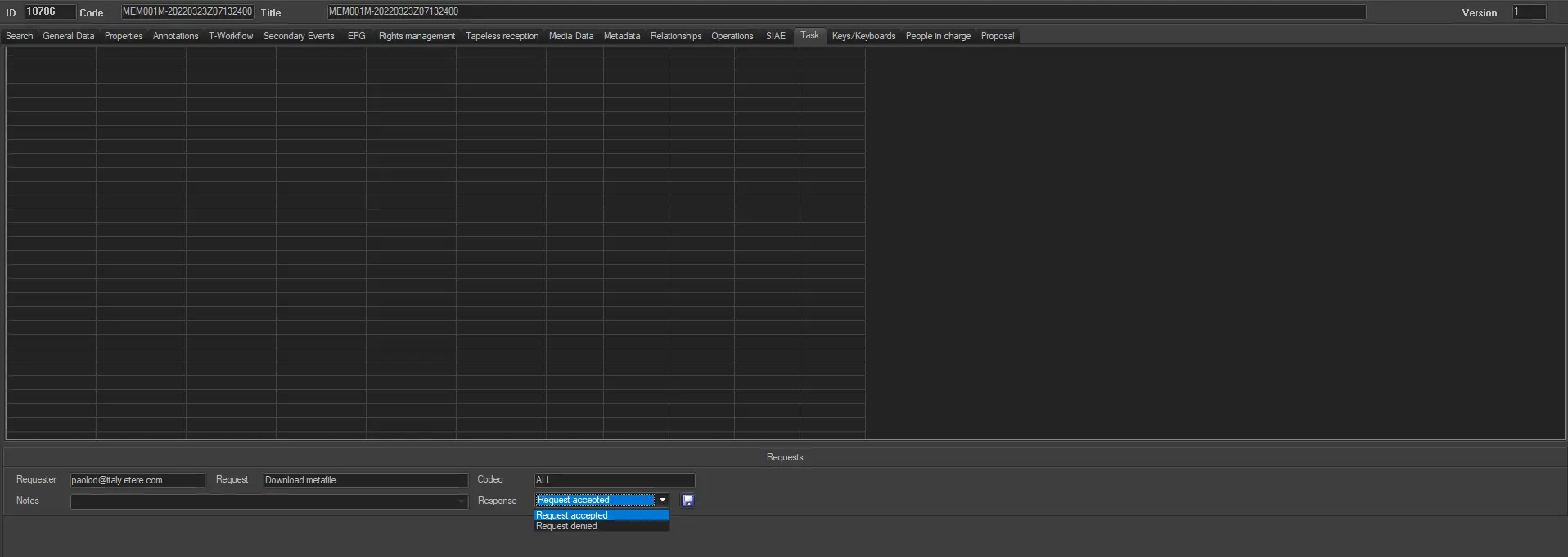Show the Tapeless reception tab
Viewport: 1568px width, 557px height.
[x=502, y=36]
